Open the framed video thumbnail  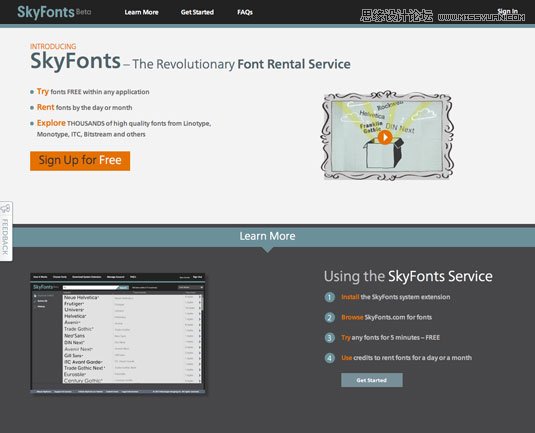tap(387, 135)
